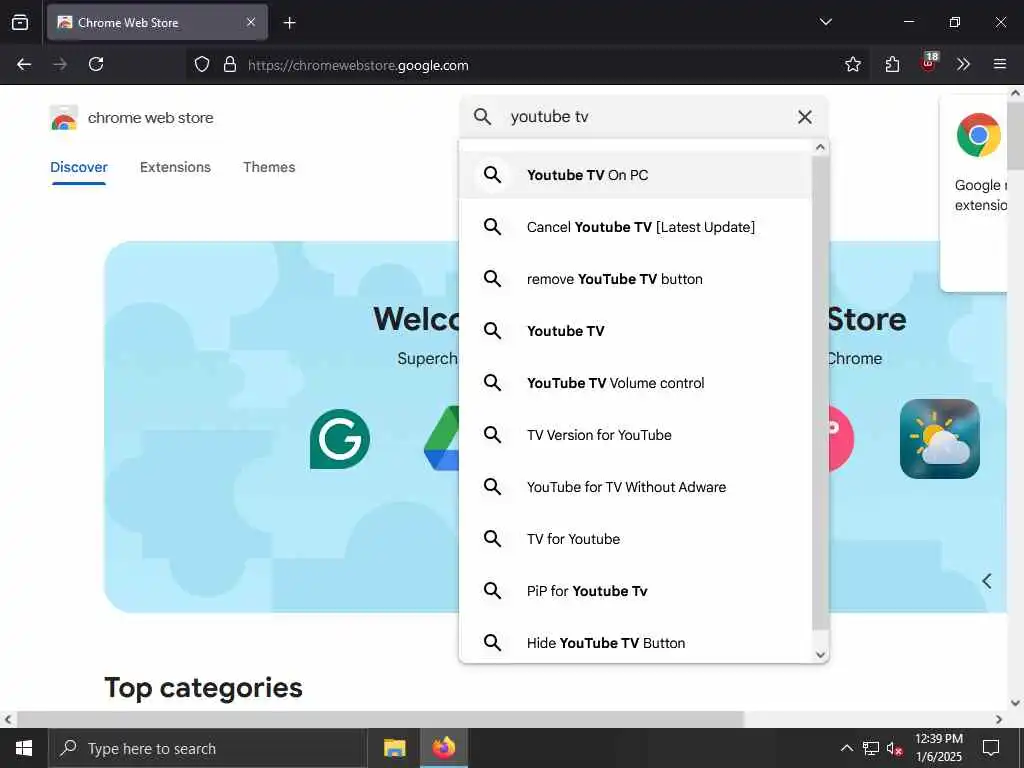Go back using the browser back arrow
The width and height of the screenshot is (1024, 768).
tap(24, 64)
